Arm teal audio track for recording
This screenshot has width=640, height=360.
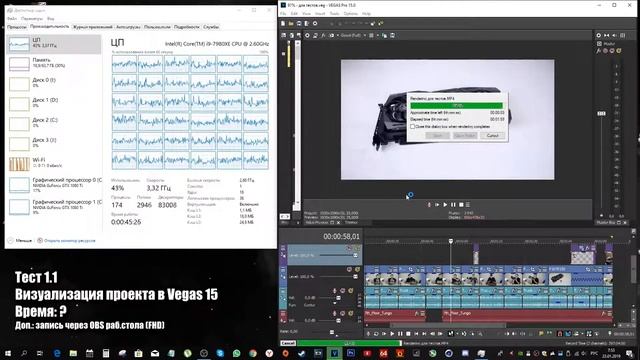click(x=335, y=291)
